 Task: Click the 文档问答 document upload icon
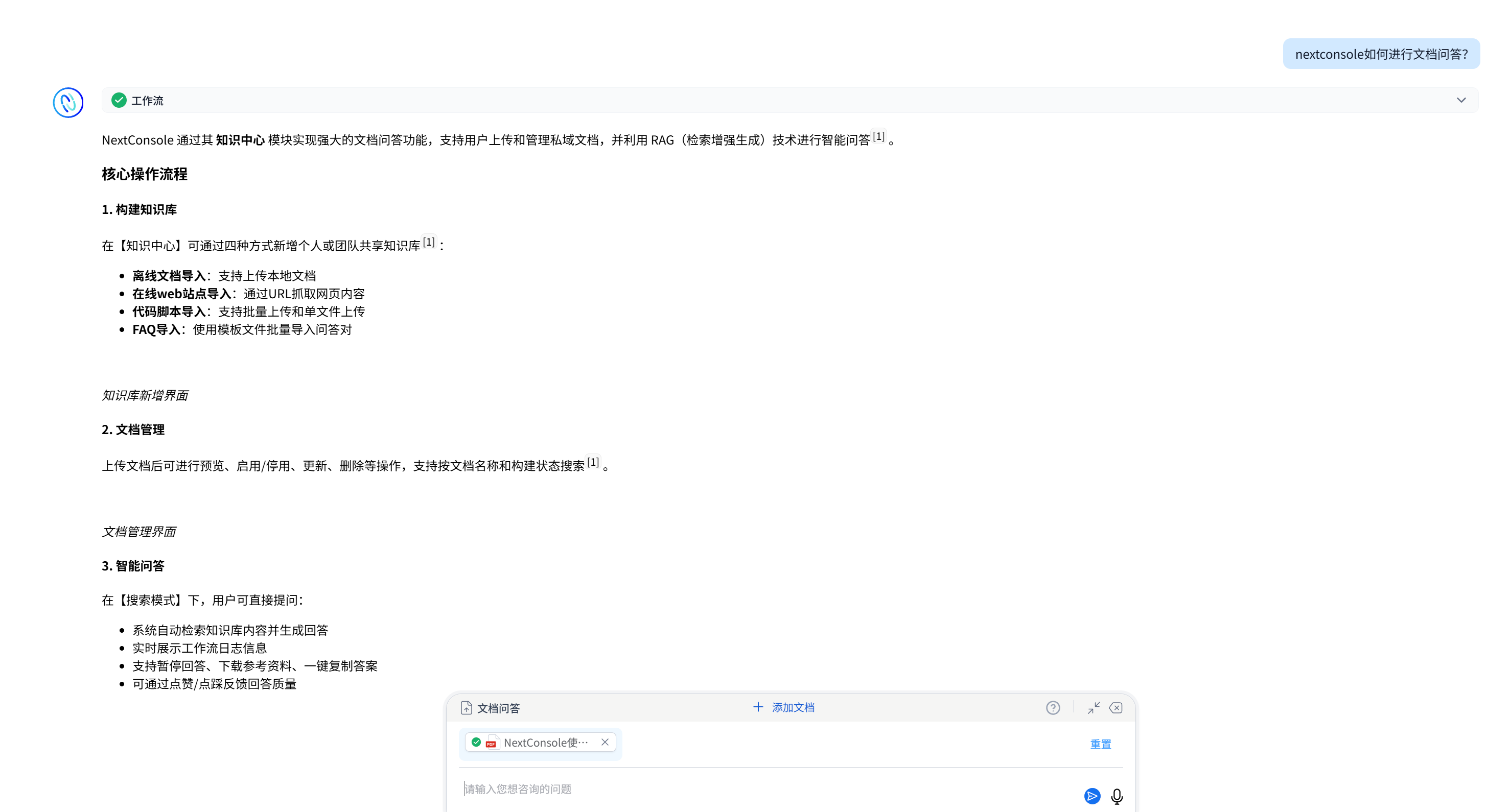[x=467, y=708]
